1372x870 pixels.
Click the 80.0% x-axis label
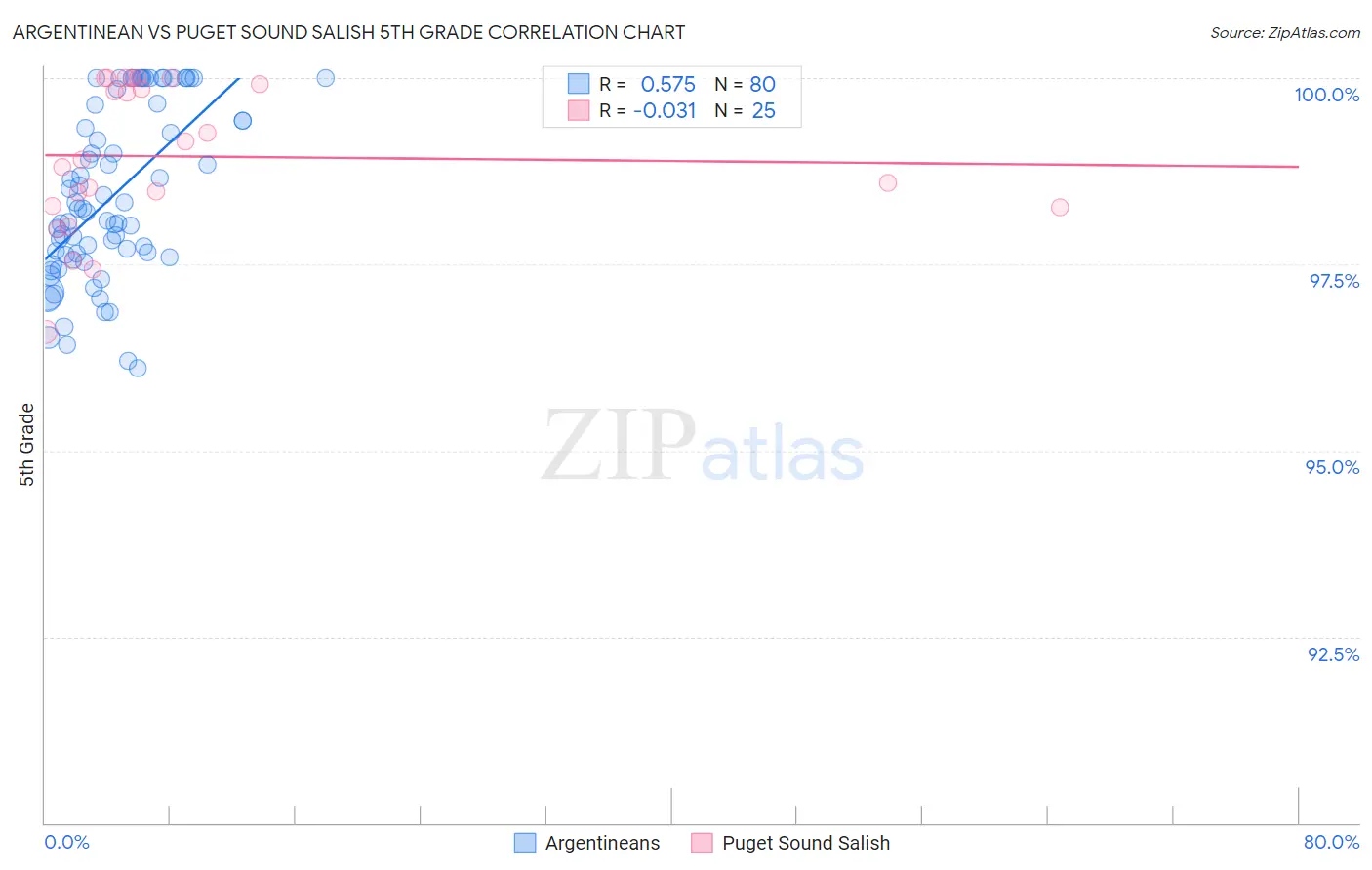pos(1331,842)
